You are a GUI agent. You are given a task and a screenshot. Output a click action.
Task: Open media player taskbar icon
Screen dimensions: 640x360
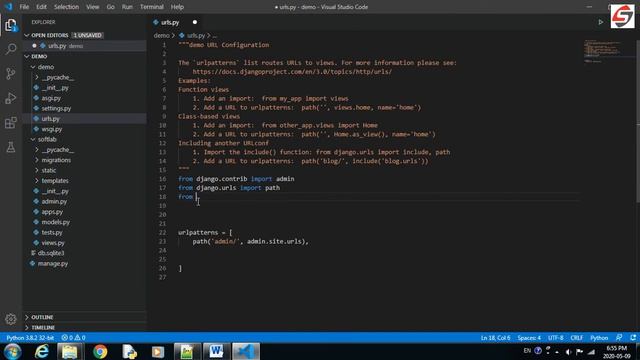158,351
